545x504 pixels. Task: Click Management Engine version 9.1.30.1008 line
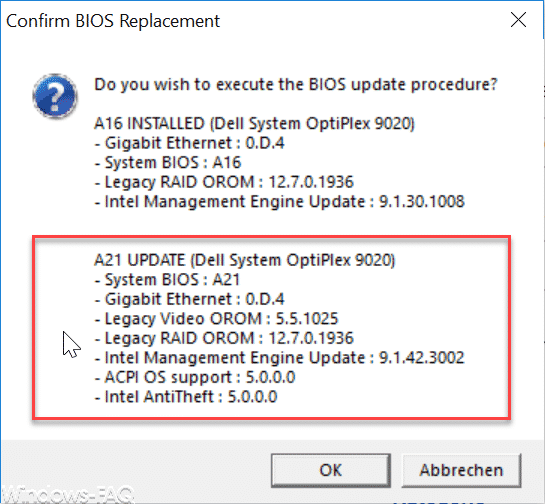[279, 202]
